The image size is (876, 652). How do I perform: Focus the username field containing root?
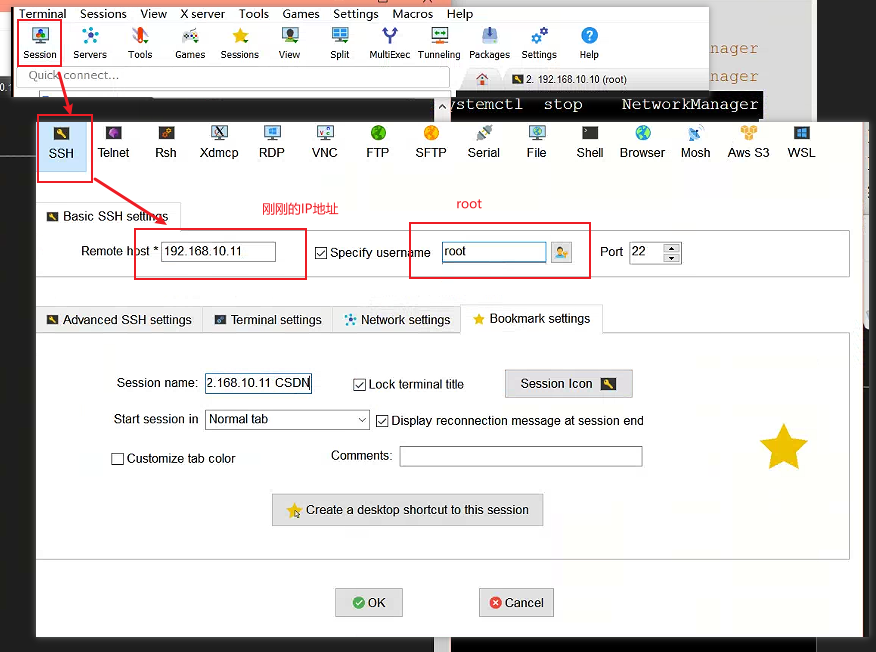pos(494,252)
